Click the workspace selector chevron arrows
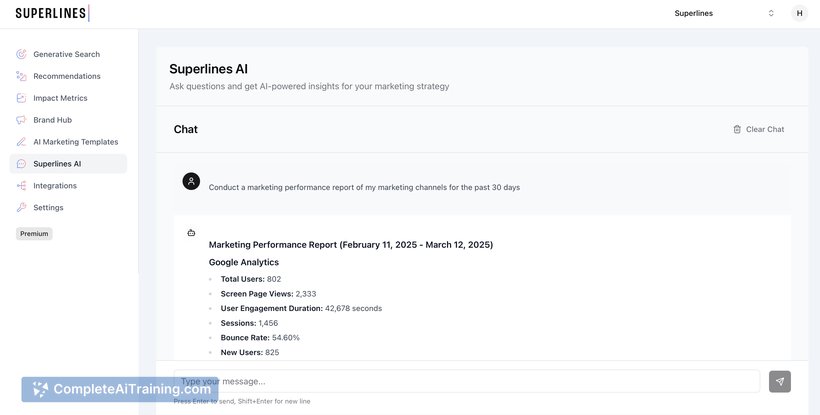Image resolution: width=820 pixels, height=415 pixels. (x=771, y=14)
